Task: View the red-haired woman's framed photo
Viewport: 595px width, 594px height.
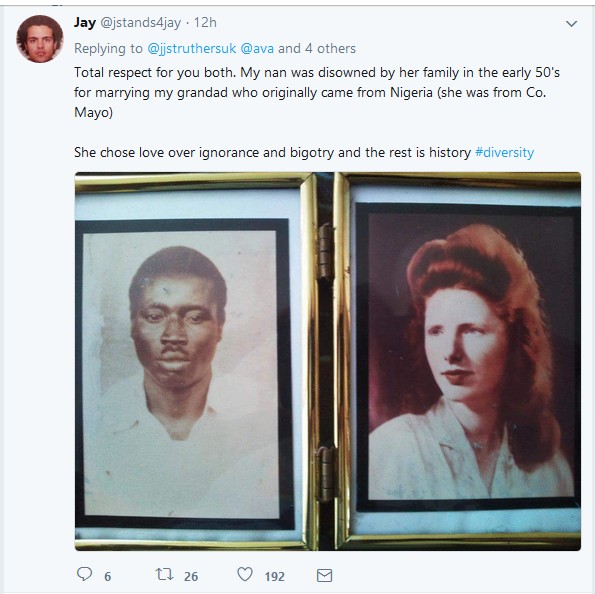Action: 469,357
